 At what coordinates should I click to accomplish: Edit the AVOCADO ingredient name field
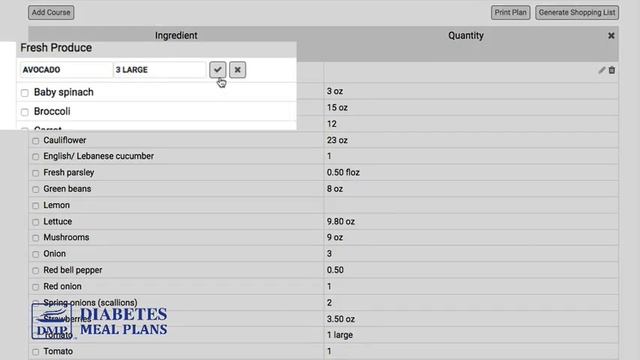coord(66,70)
